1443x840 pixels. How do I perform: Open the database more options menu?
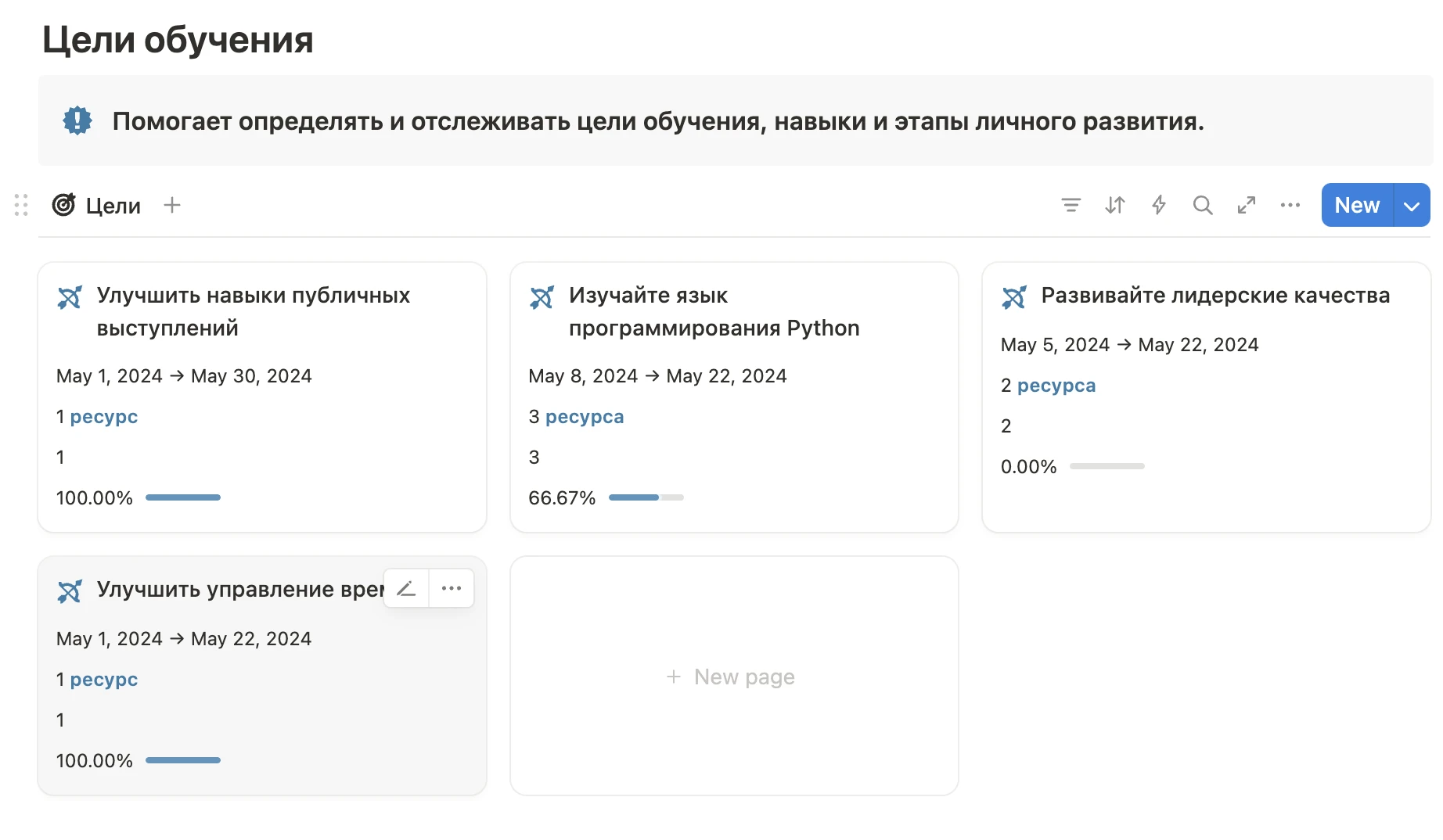1290,205
